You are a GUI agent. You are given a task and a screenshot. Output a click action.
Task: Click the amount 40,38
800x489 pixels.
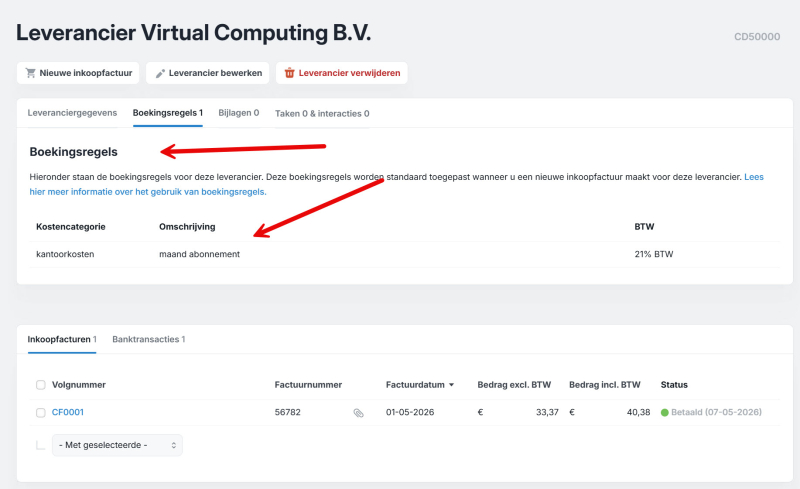[x=638, y=412]
